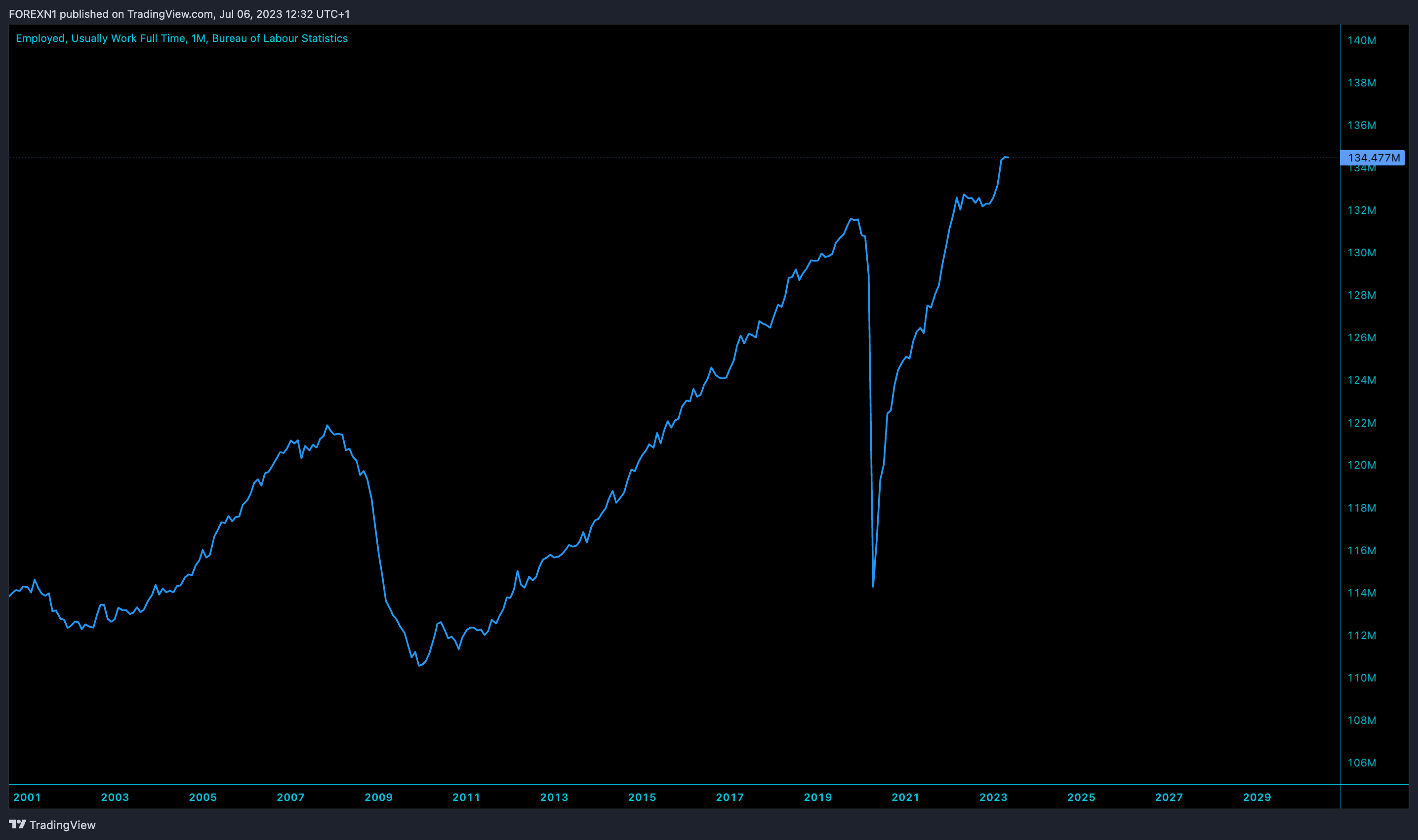Click the 2019 year label on time axis

[x=818, y=797]
